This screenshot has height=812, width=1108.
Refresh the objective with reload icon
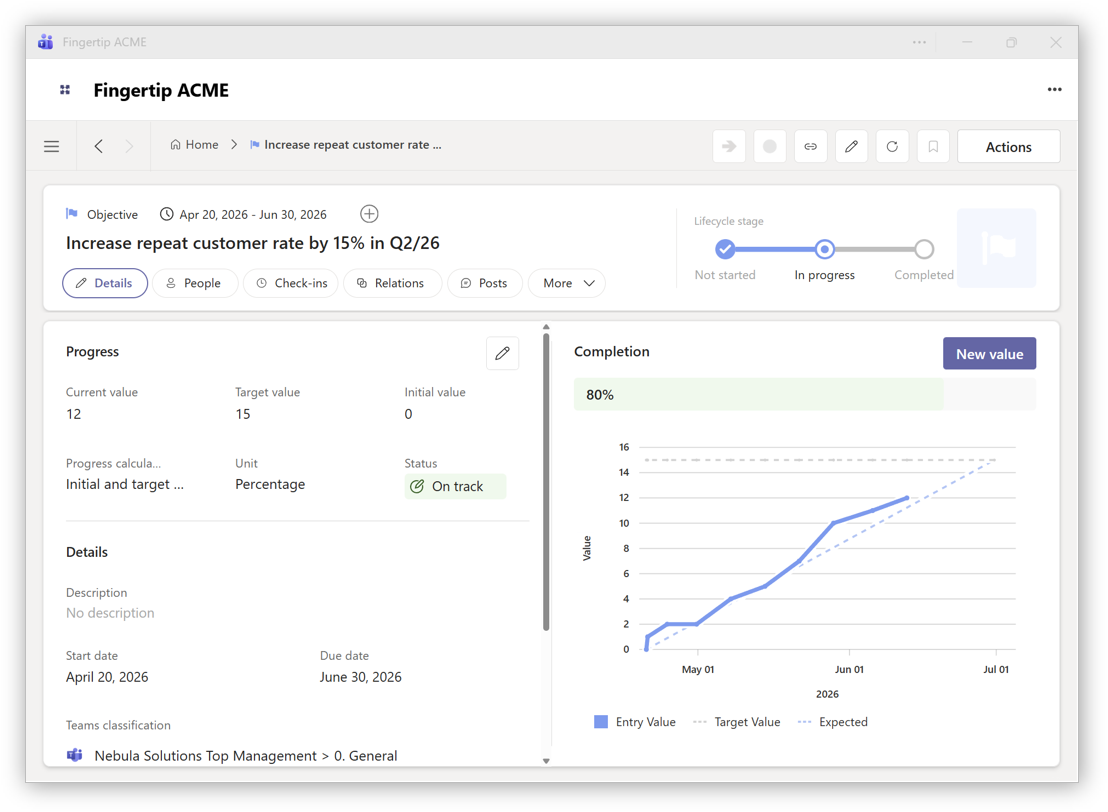pyautogui.click(x=892, y=147)
